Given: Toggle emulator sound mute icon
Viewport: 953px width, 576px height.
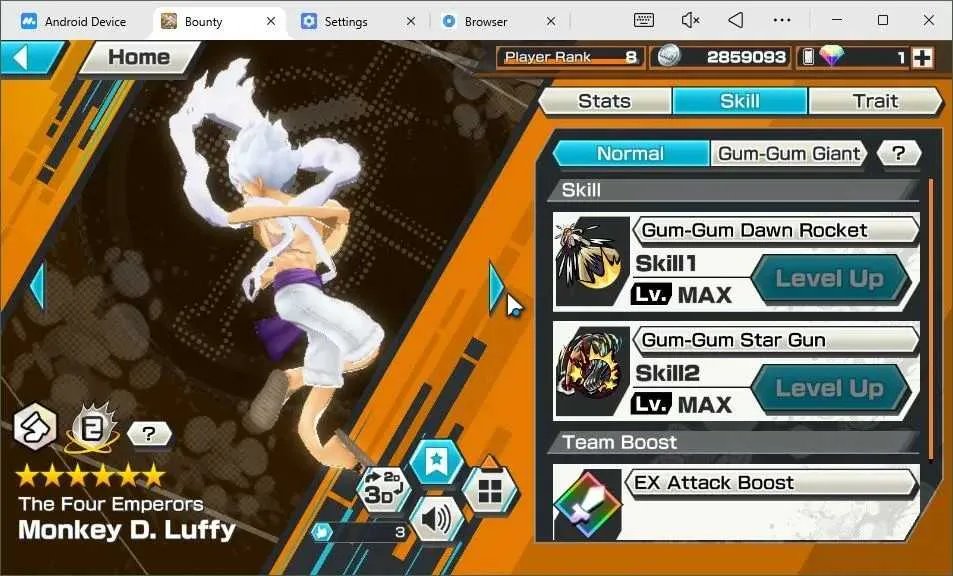Looking at the screenshot, I should click(690, 20).
